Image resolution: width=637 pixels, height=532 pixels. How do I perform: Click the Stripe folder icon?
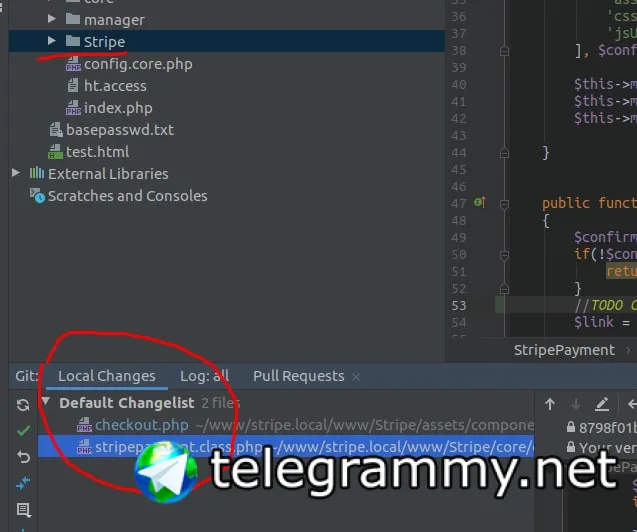73,41
